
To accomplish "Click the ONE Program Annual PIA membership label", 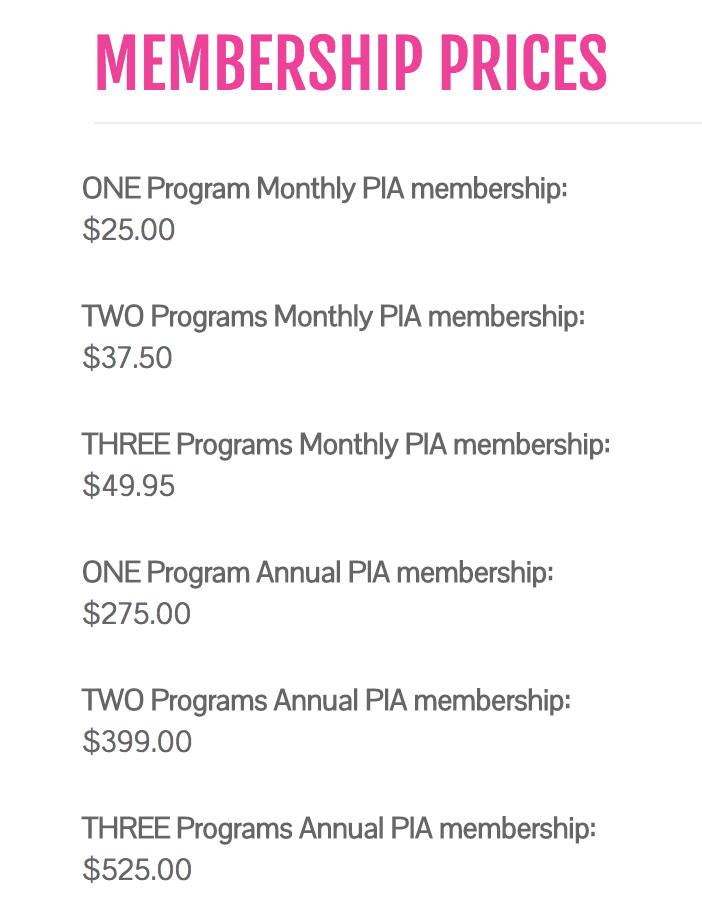I will [317, 573].
